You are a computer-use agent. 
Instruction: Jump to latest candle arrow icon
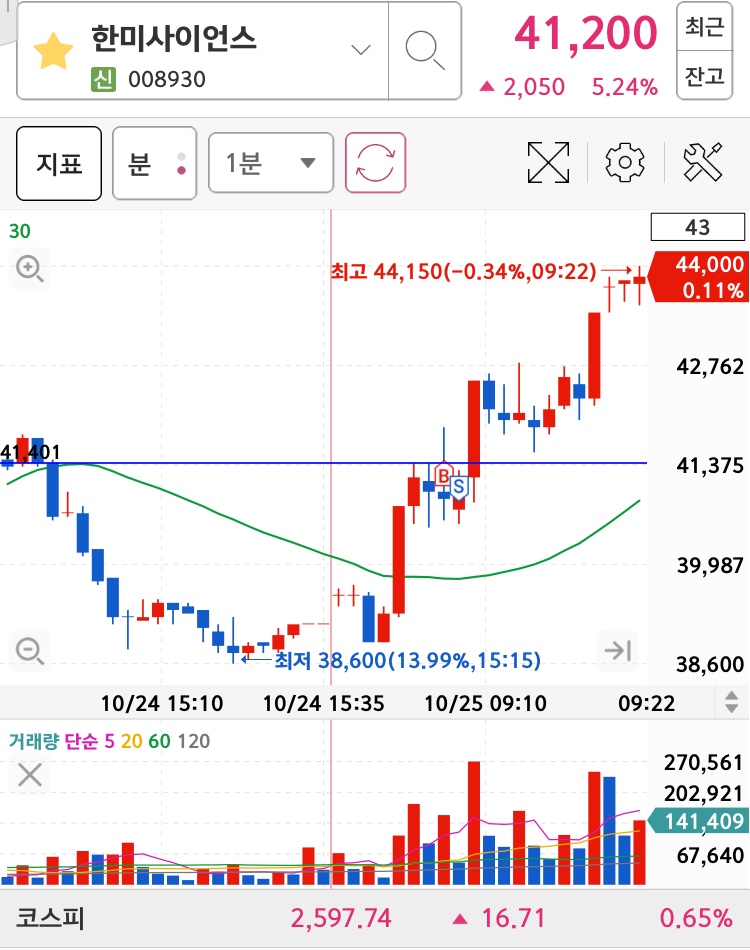coord(617,651)
